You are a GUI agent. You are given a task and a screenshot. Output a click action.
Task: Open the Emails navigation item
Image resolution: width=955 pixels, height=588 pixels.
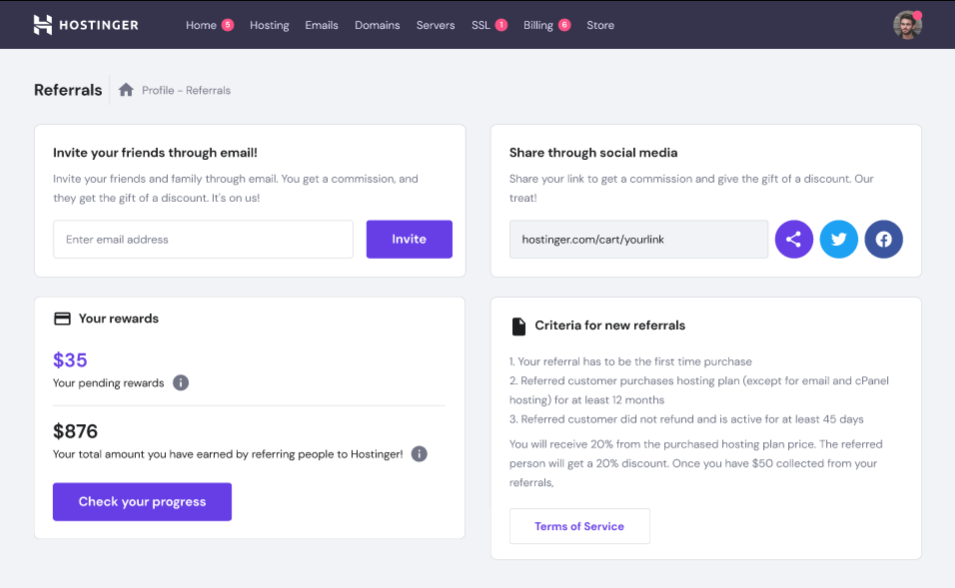(x=321, y=25)
